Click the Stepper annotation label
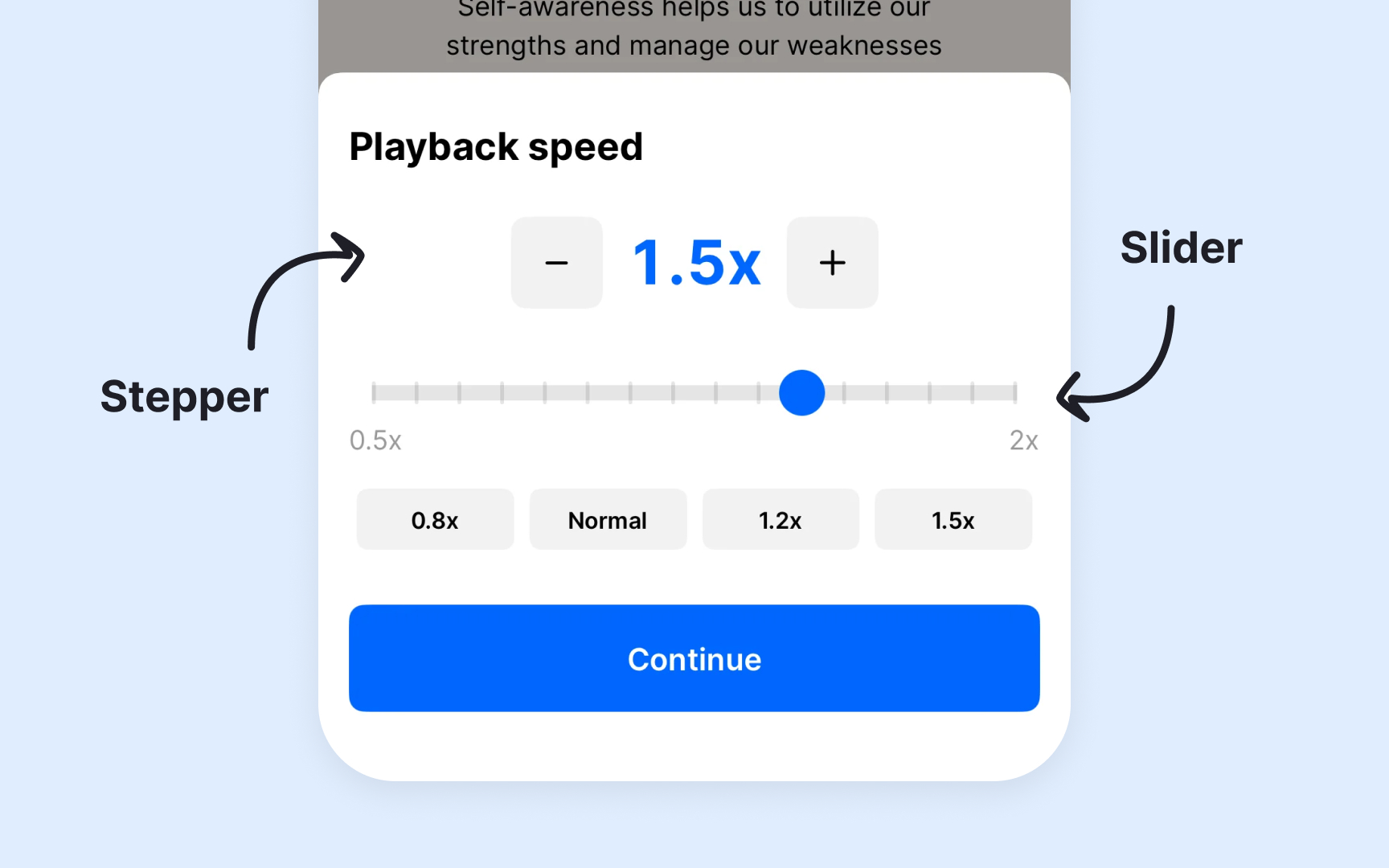The width and height of the screenshot is (1389, 868). point(184,398)
